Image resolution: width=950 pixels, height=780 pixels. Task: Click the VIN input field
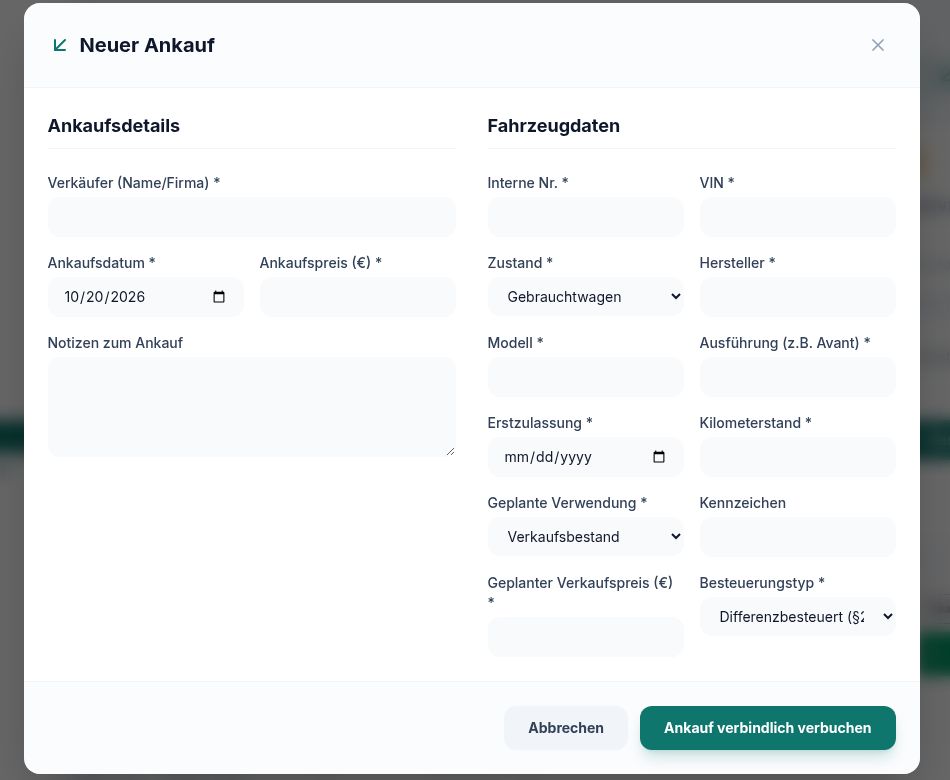(797, 217)
